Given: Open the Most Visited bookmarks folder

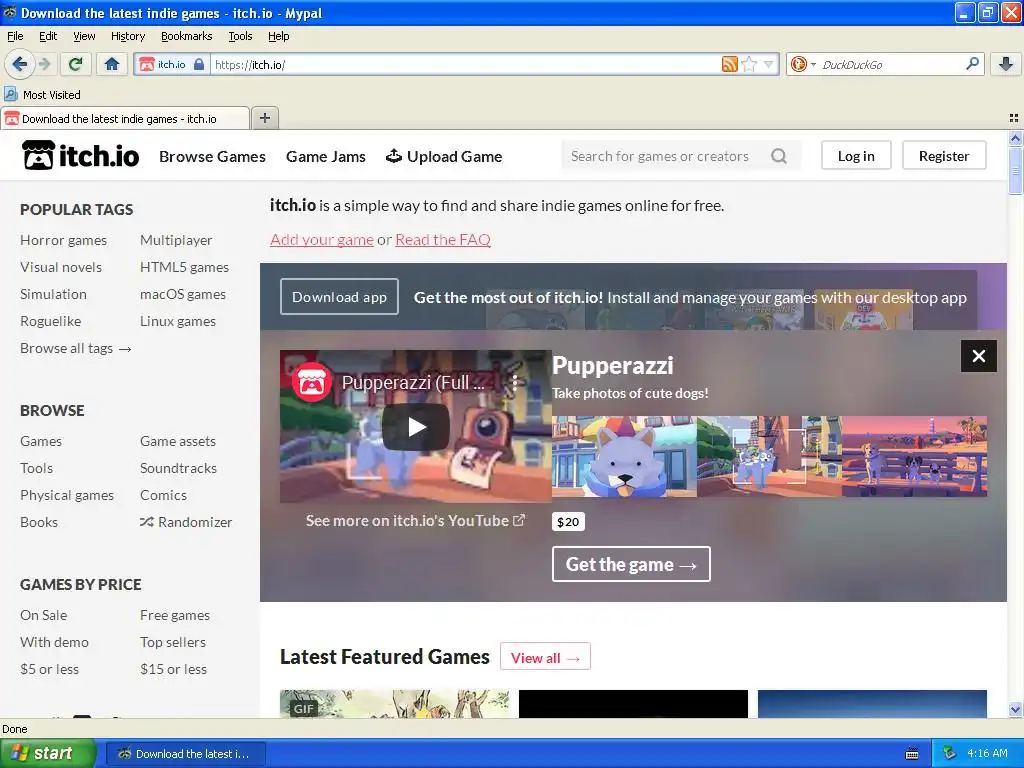Looking at the screenshot, I should pos(42,95).
